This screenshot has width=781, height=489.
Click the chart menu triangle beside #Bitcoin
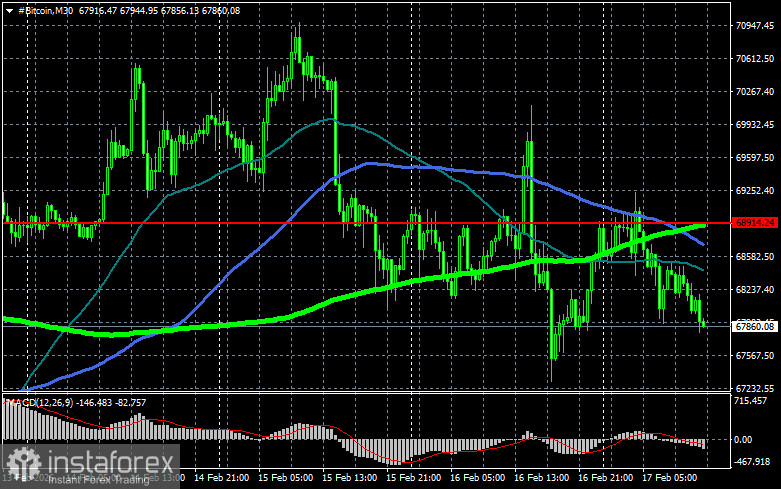tap(9, 10)
